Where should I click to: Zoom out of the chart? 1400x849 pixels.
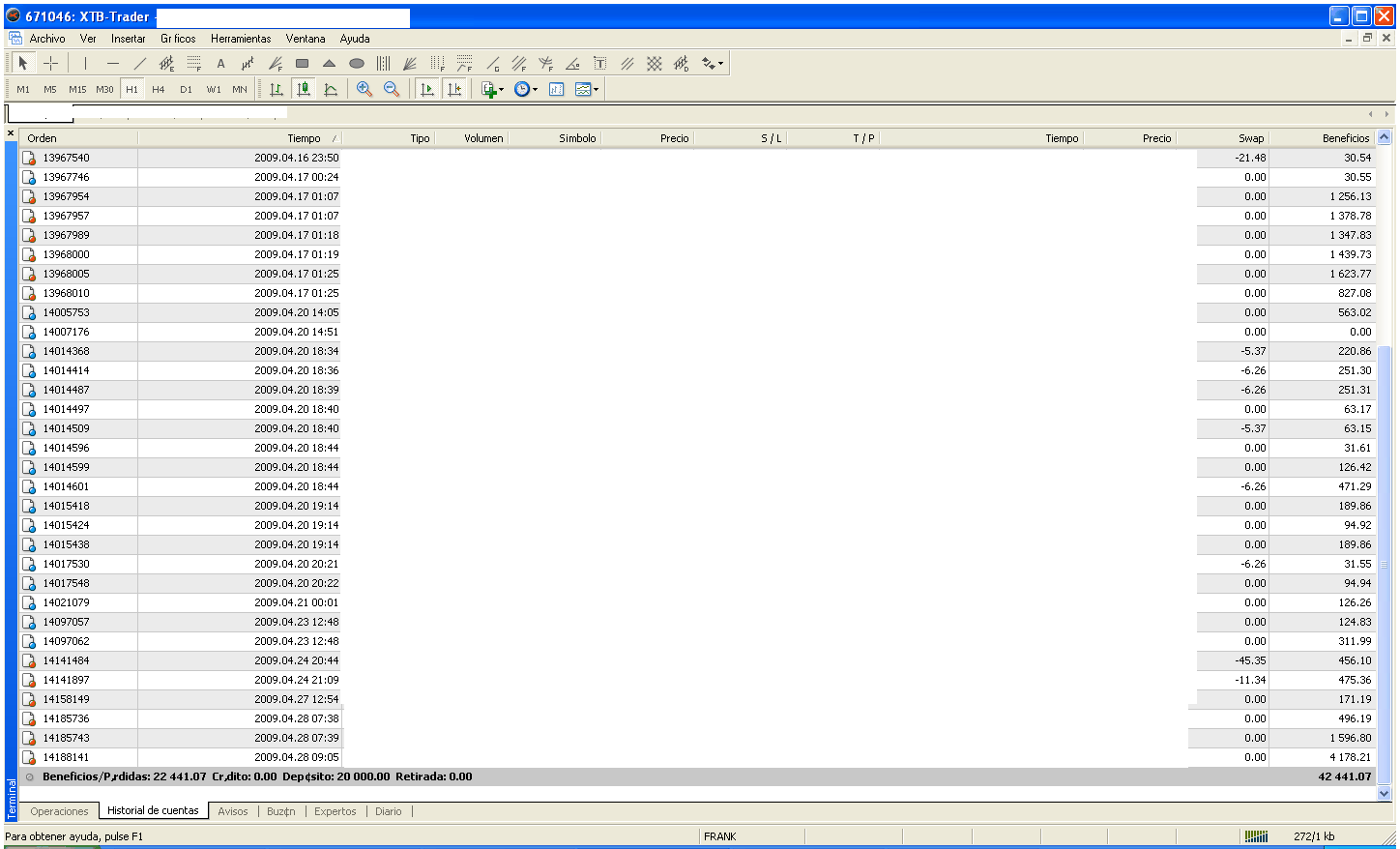point(392,89)
